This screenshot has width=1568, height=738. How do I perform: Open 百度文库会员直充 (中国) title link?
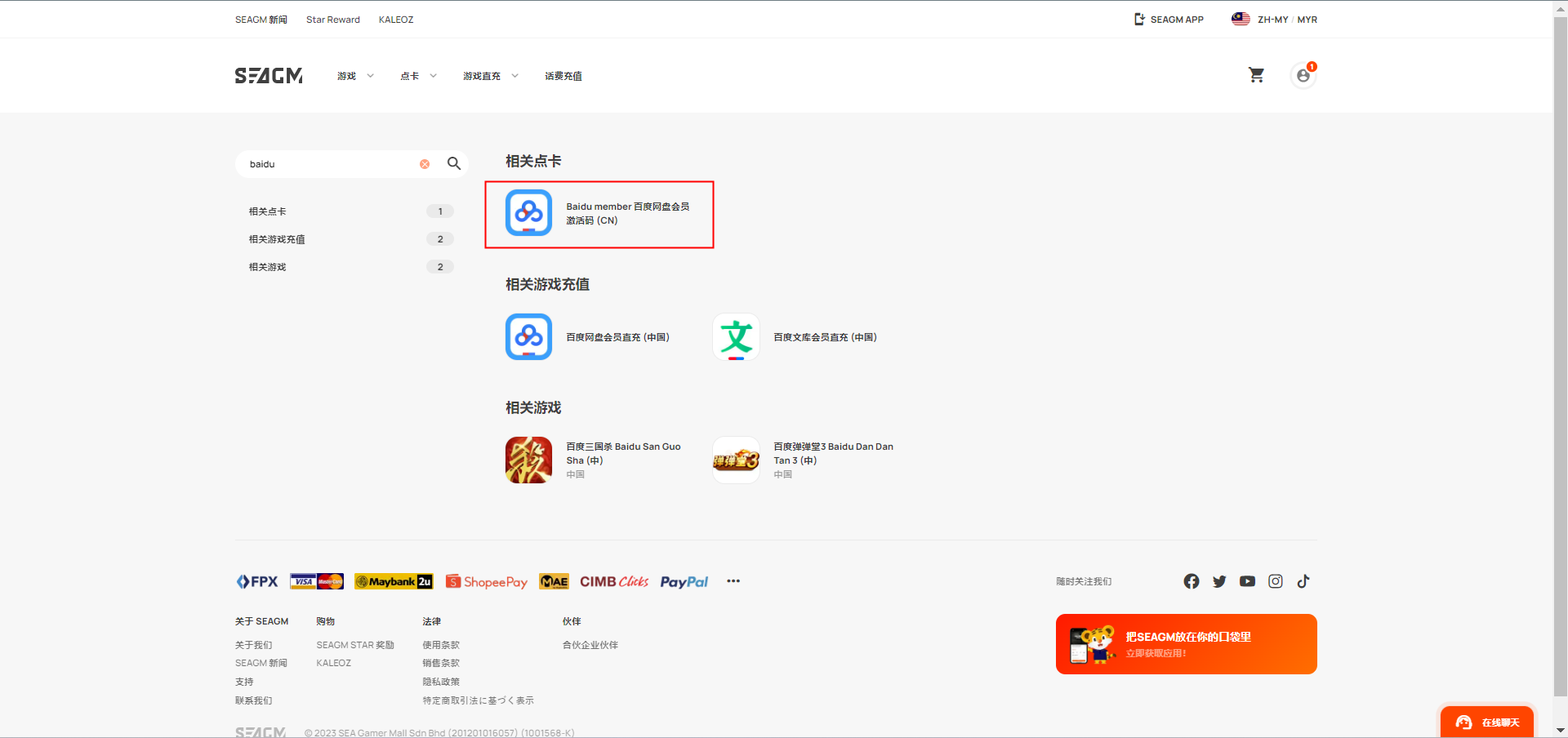pyautogui.click(x=825, y=337)
